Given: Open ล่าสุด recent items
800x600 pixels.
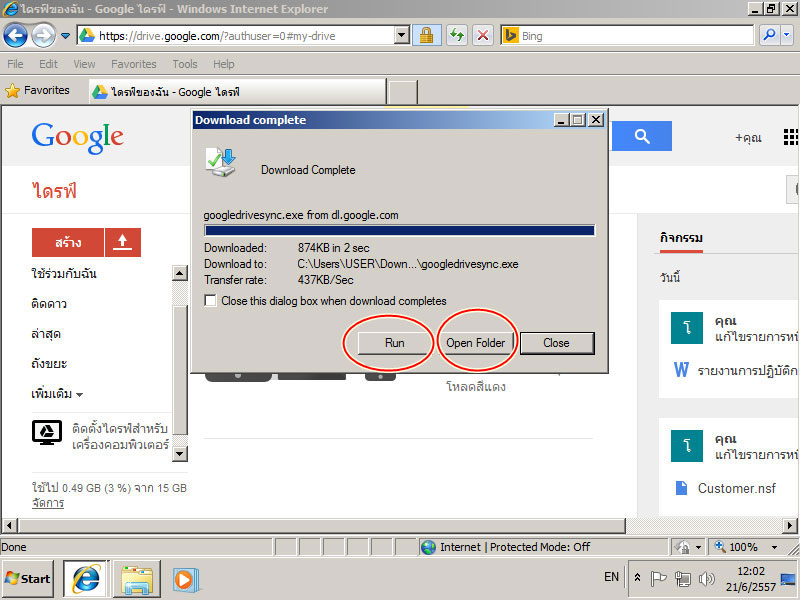Looking at the screenshot, I should click(46, 334).
